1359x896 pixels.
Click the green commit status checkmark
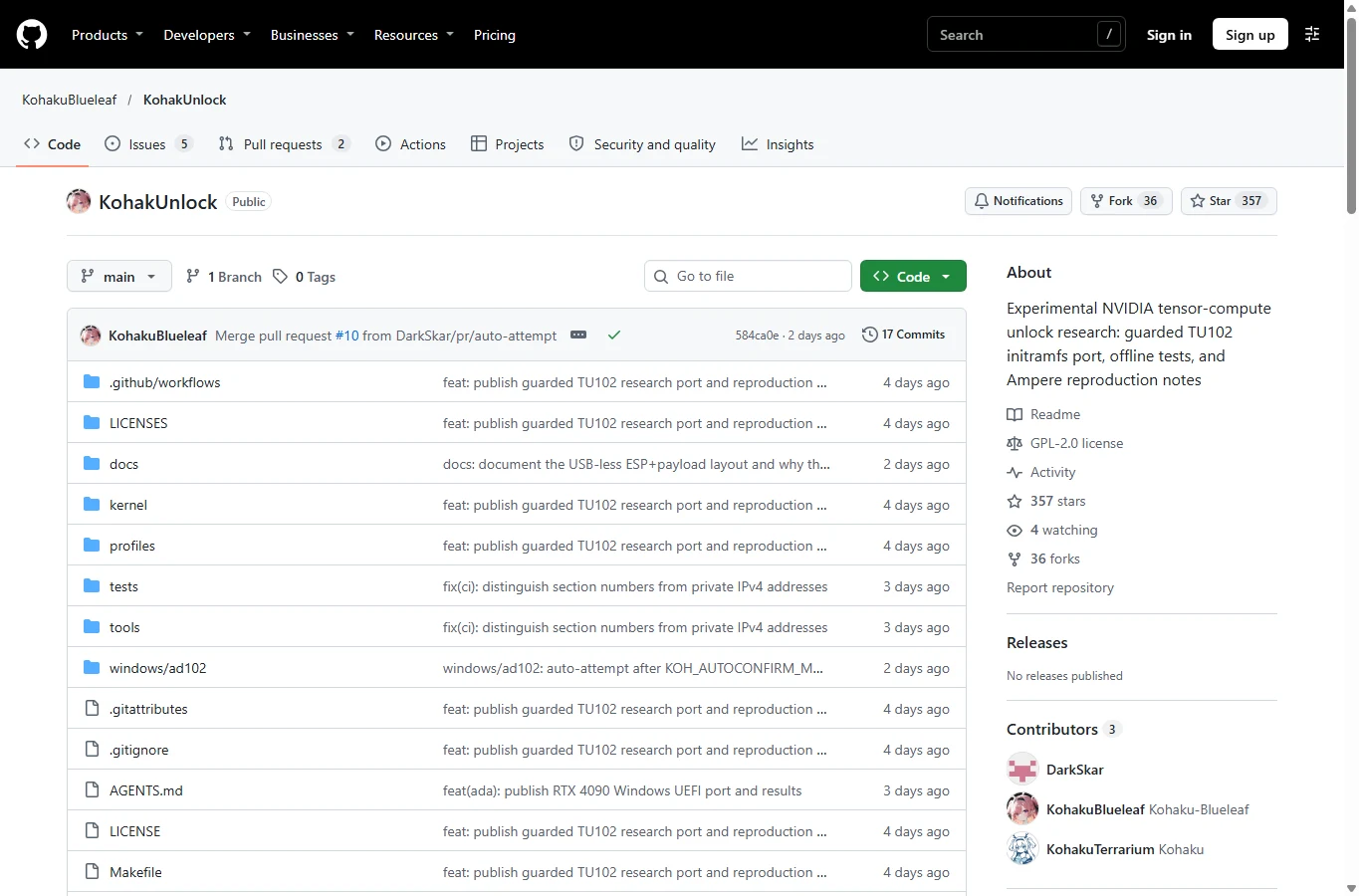pos(614,336)
